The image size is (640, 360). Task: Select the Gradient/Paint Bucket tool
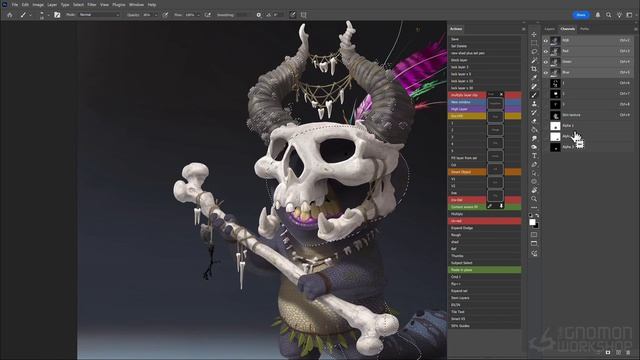(534, 129)
